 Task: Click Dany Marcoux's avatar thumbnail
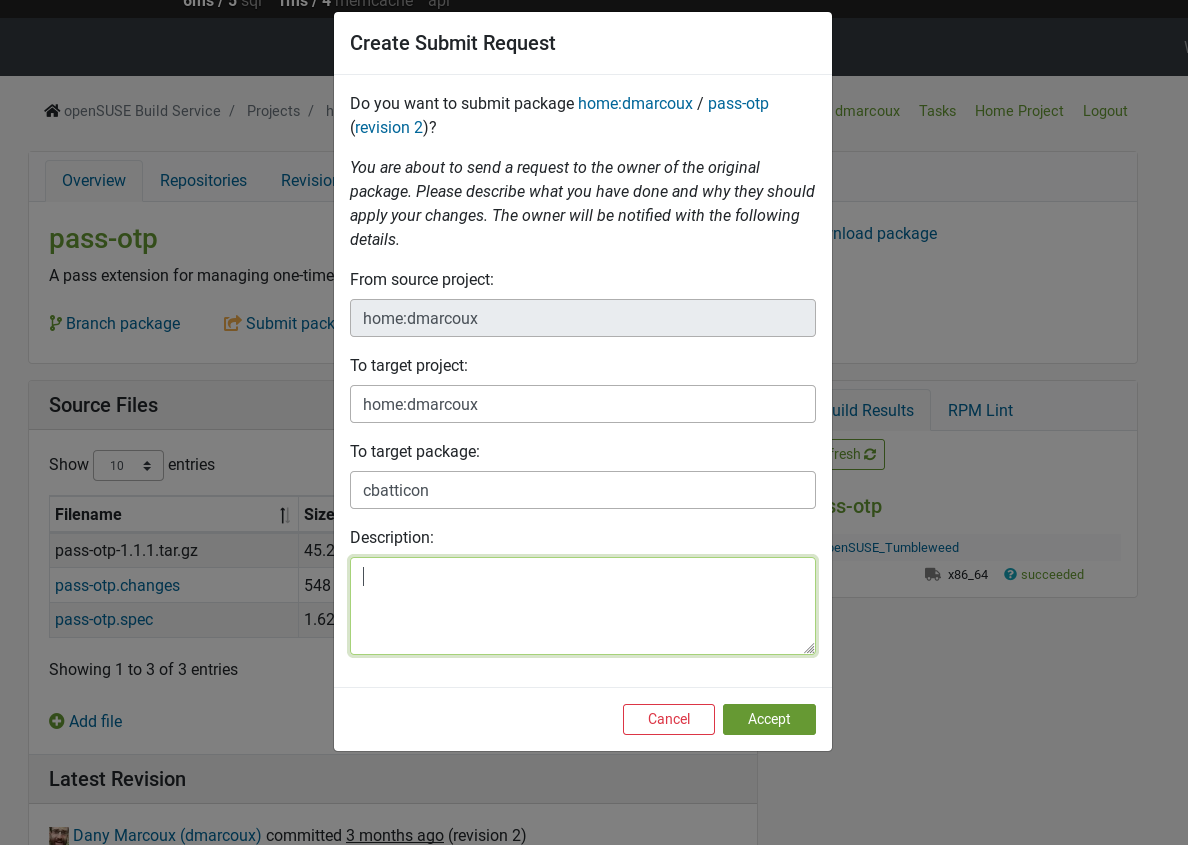click(x=58, y=835)
